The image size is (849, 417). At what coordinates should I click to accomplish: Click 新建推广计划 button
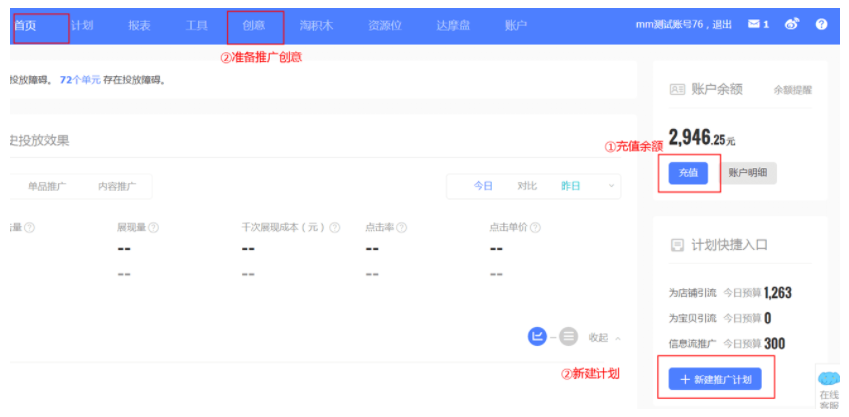point(715,379)
